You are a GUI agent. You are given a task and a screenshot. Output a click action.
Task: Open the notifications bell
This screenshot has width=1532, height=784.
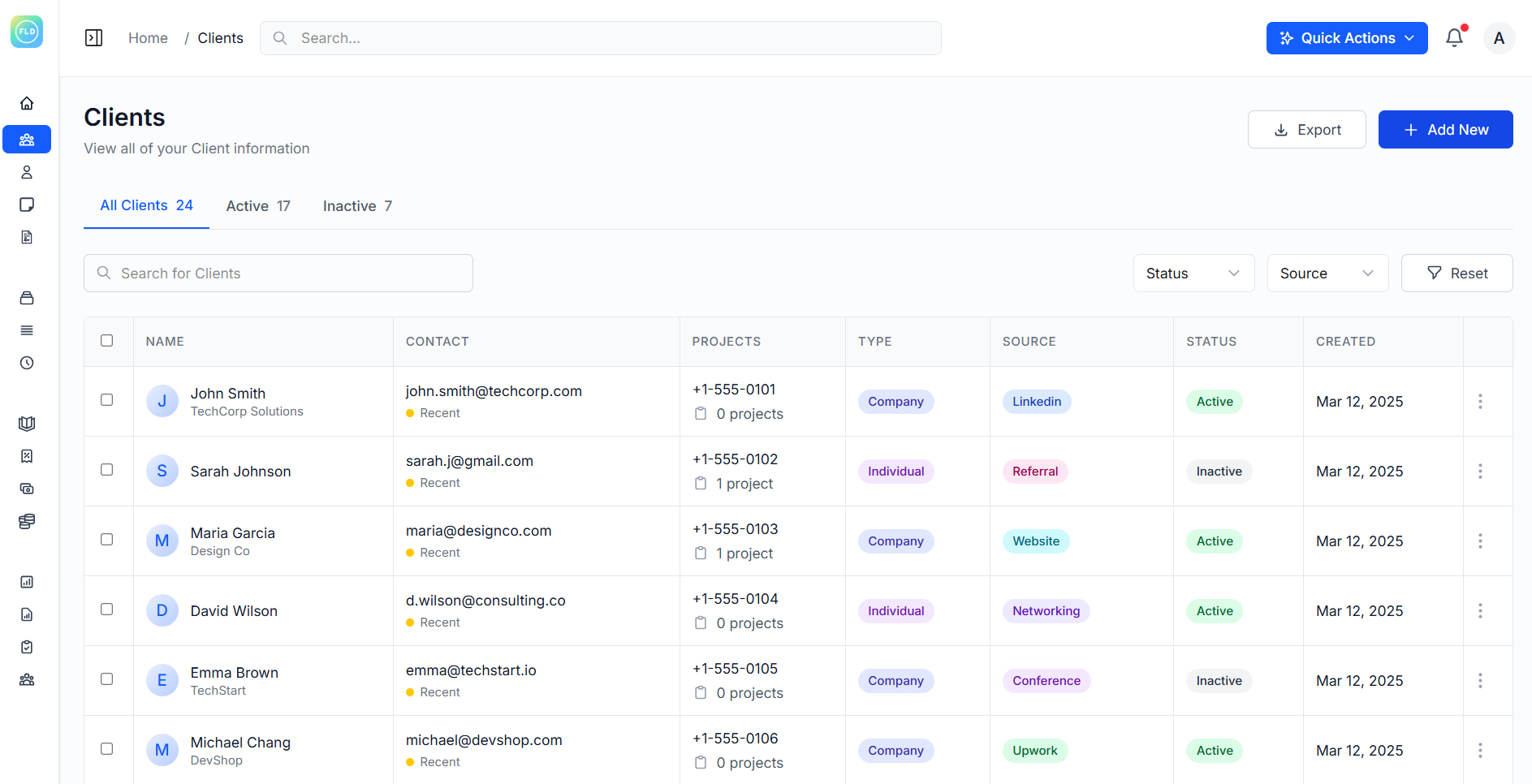coord(1454,38)
